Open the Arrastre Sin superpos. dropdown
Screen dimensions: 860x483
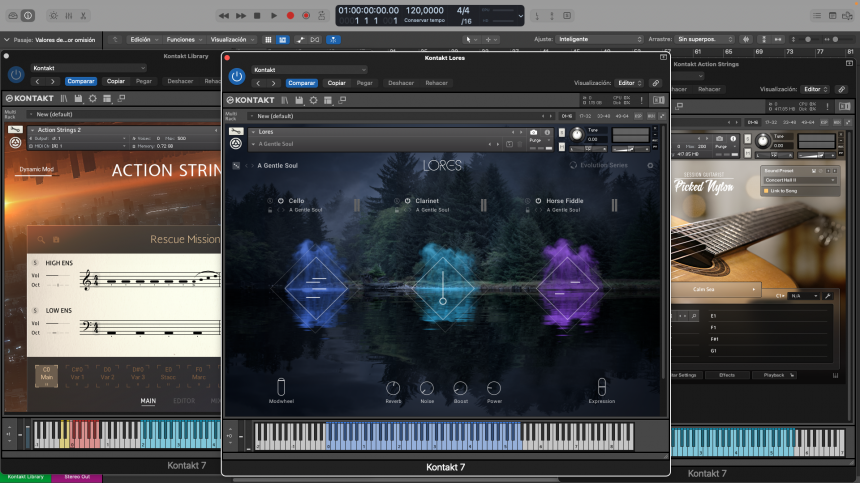[x=705, y=39]
